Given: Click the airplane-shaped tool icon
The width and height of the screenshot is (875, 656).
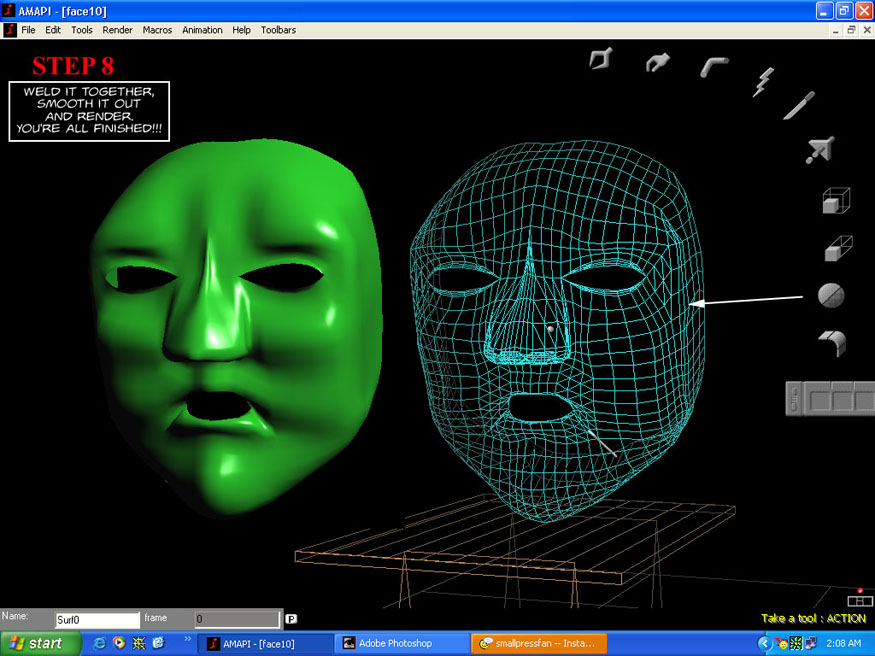Looking at the screenshot, I should 821,151.
